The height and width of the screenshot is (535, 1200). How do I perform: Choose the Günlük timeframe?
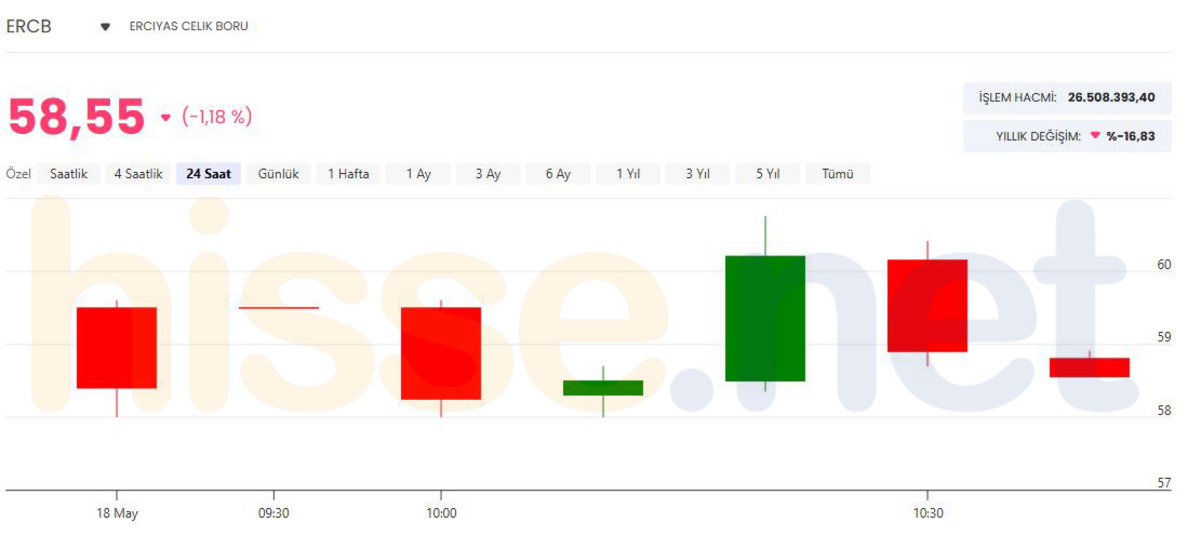[279, 174]
